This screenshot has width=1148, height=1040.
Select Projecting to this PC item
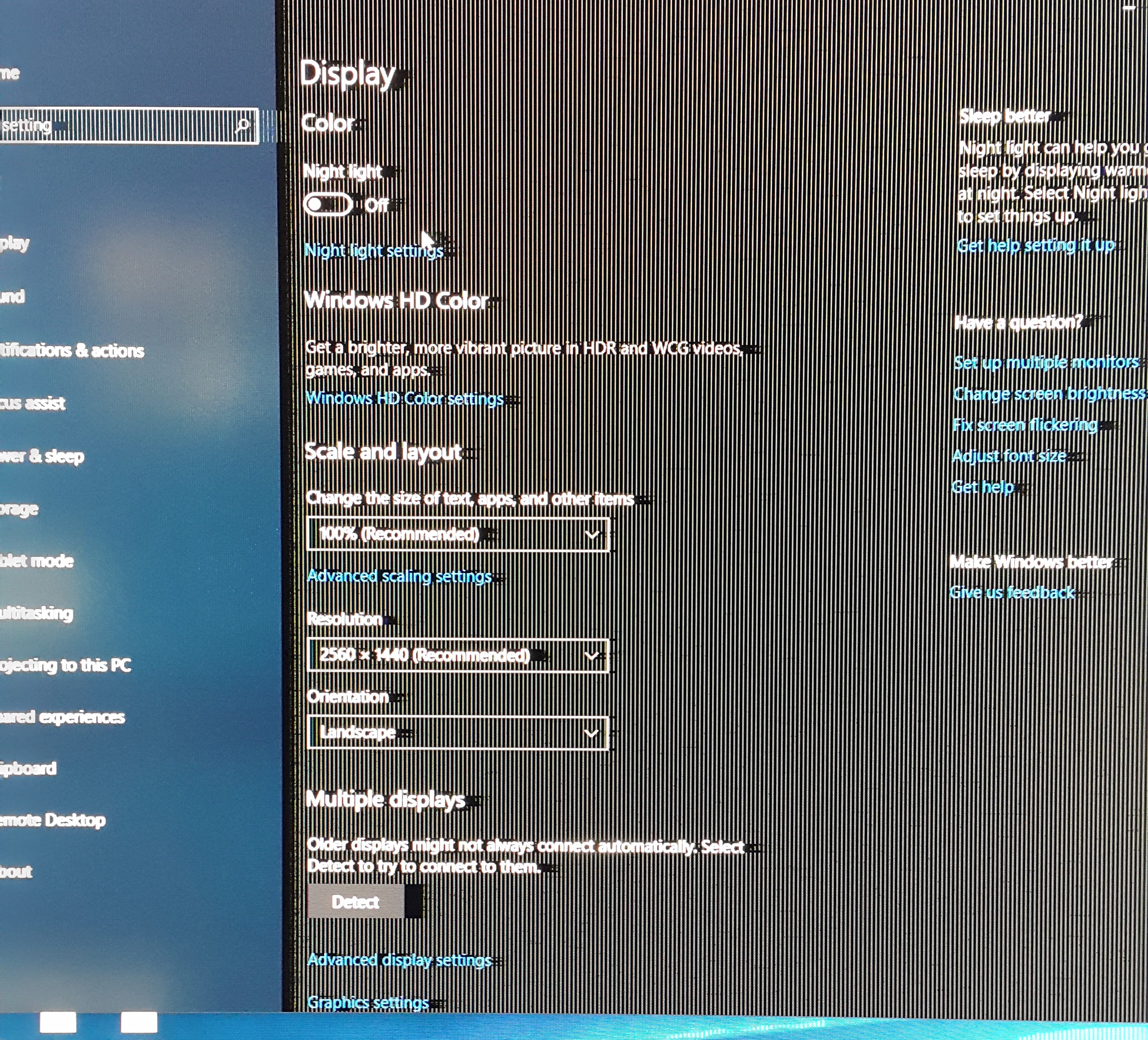point(65,665)
